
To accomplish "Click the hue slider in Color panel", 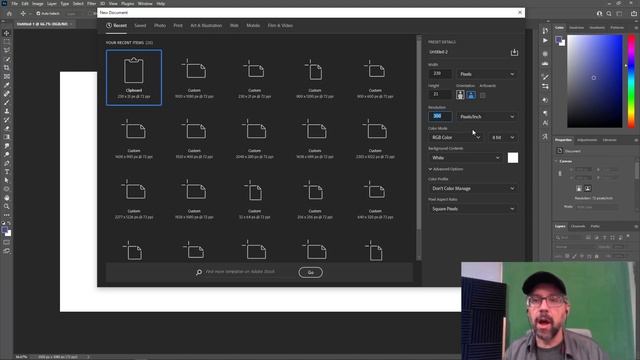I will [631, 81].
